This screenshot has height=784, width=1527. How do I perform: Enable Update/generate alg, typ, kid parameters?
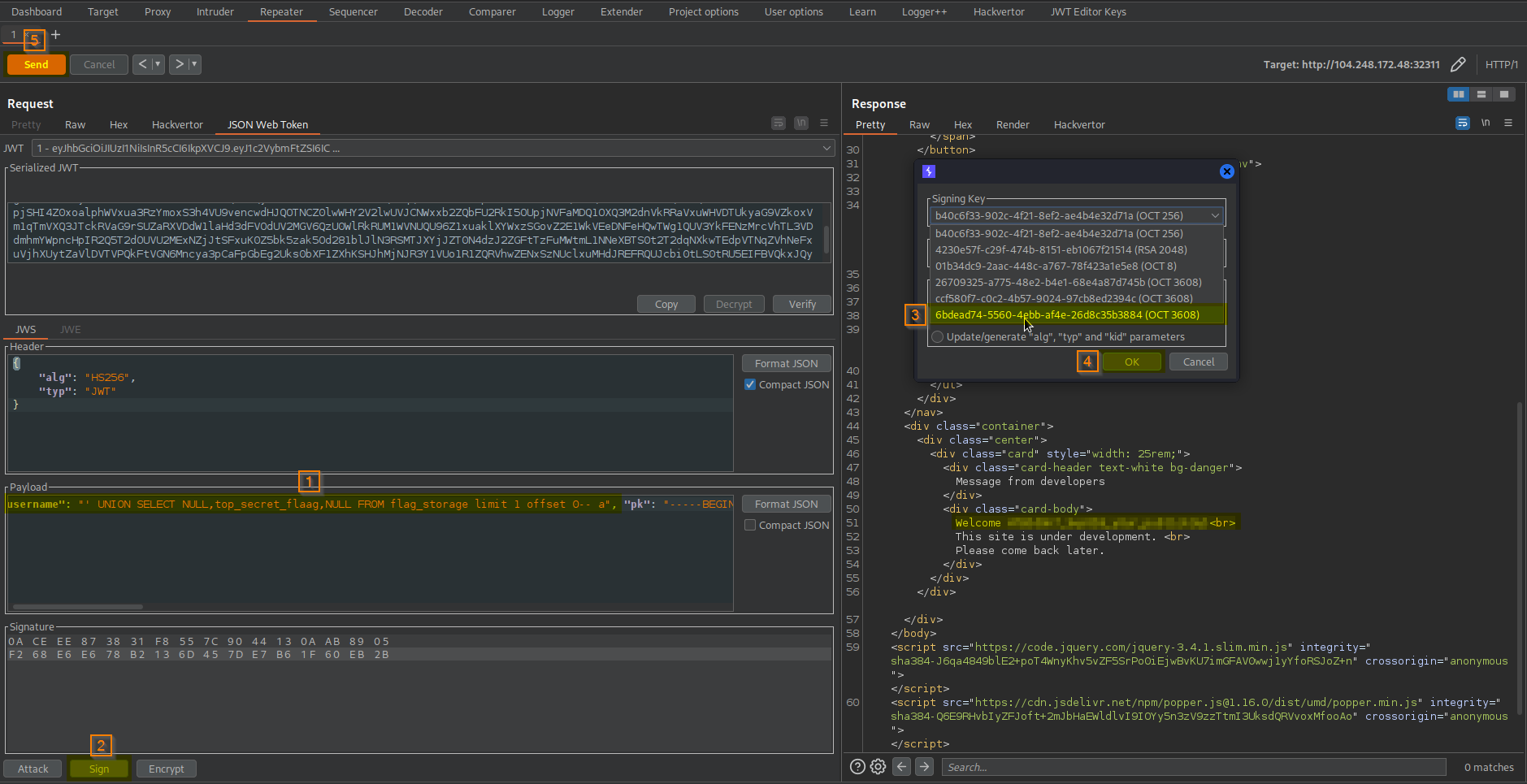pos(938,336)
